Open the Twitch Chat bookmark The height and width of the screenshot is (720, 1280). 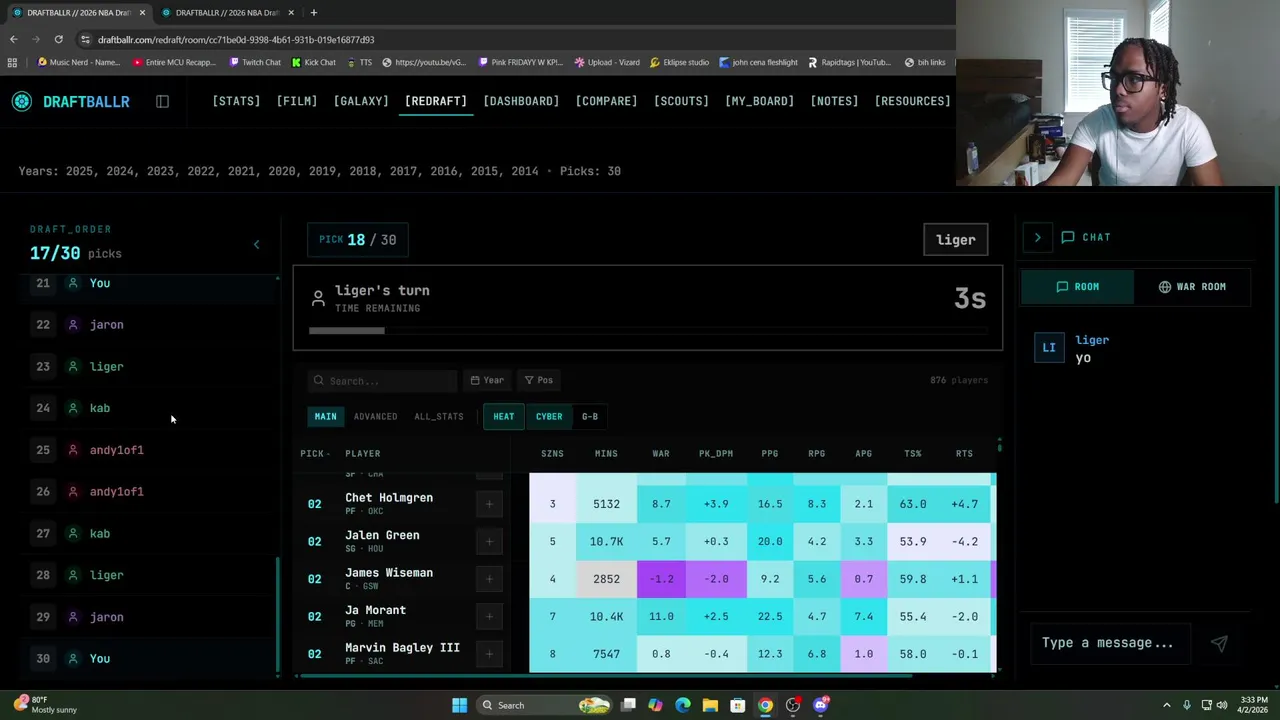(x=254, y=62)
